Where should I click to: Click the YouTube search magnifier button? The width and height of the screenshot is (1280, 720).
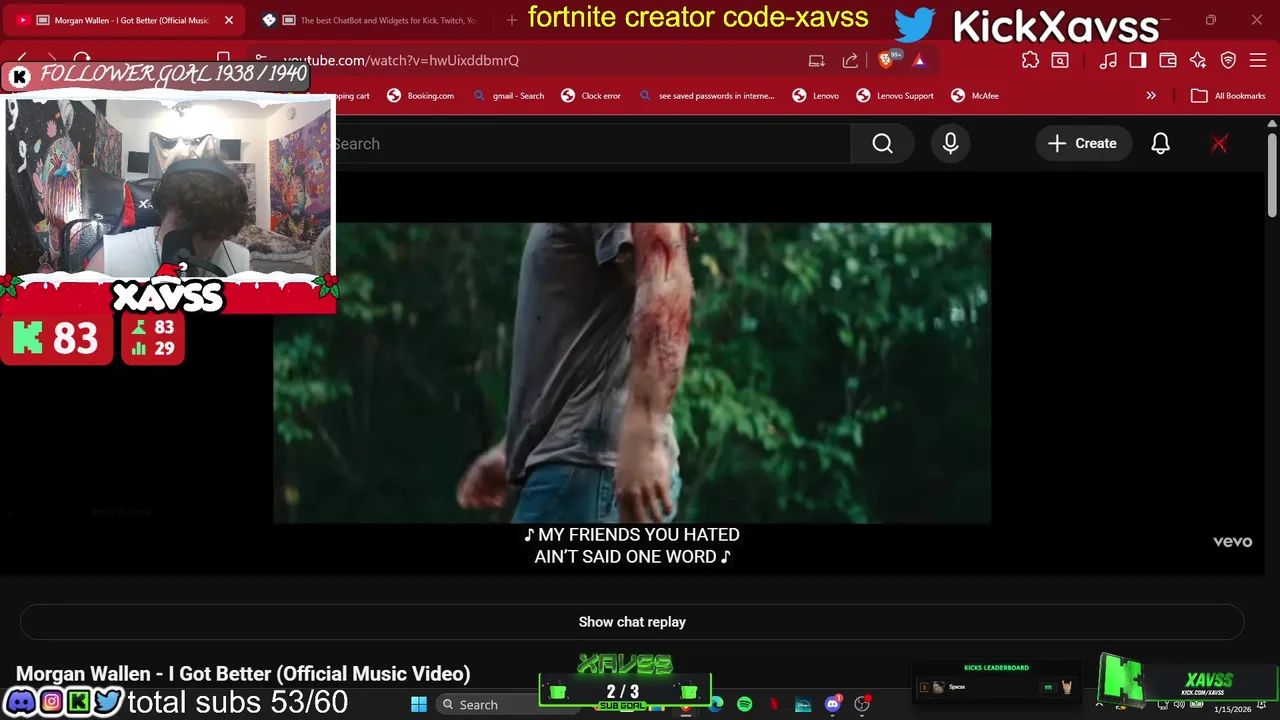[x=882, y=143]
